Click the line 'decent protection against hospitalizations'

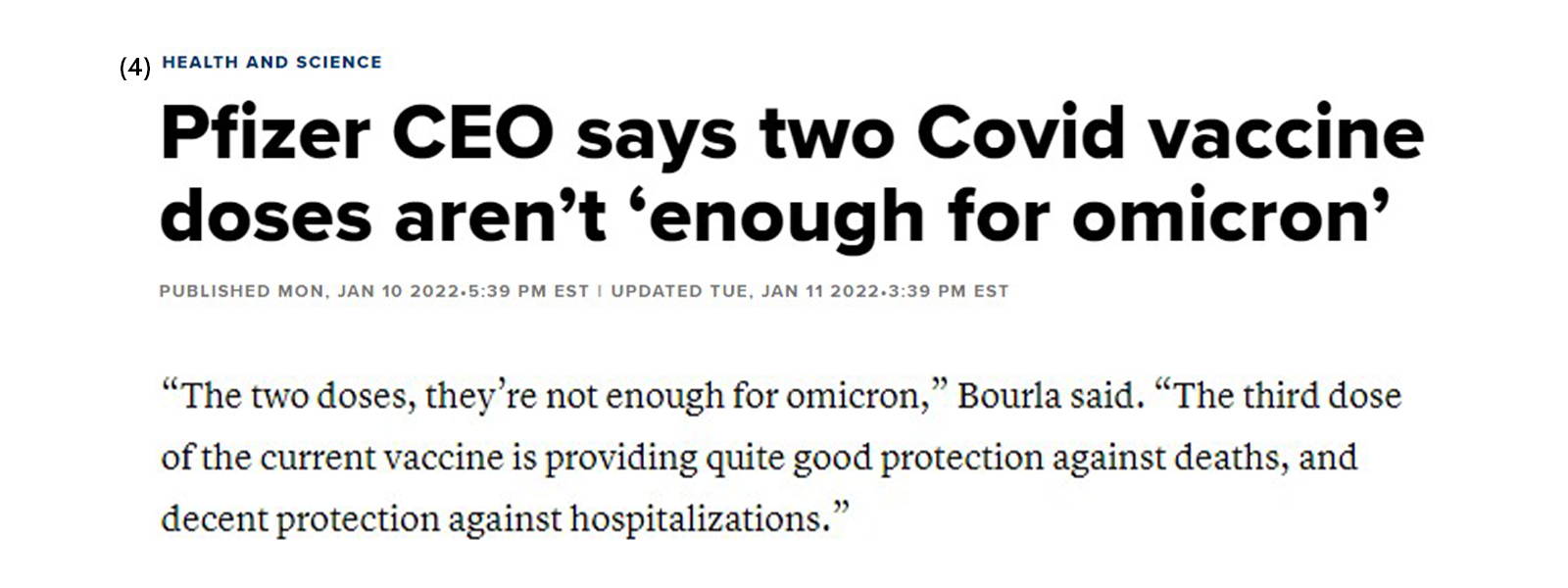pyautogui.click(x=503, y=518)
